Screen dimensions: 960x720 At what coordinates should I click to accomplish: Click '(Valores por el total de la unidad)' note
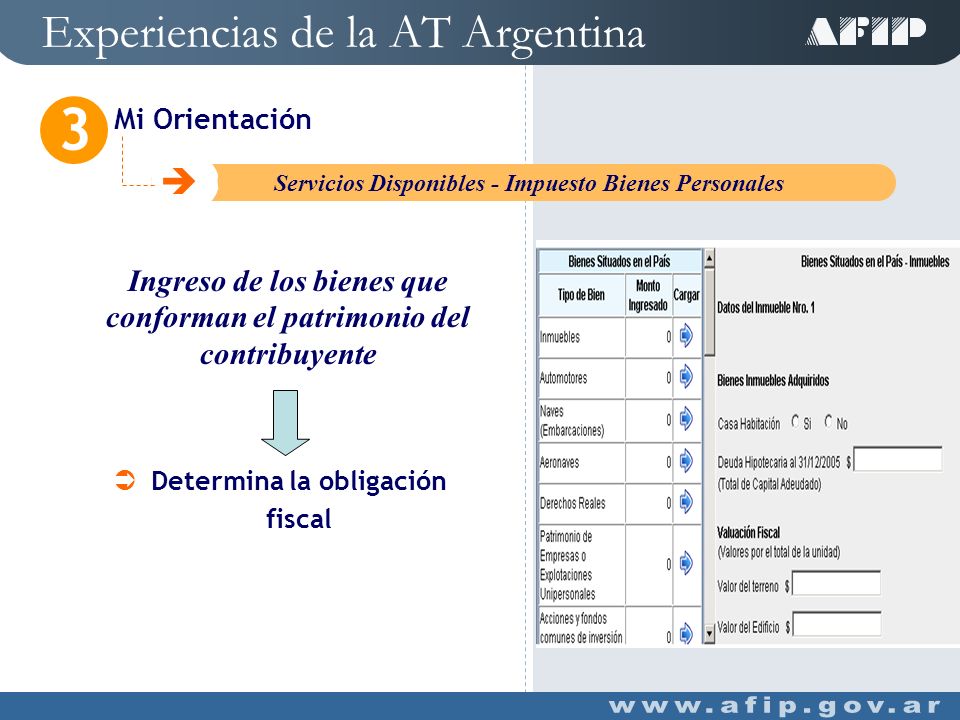click(778, 552)
